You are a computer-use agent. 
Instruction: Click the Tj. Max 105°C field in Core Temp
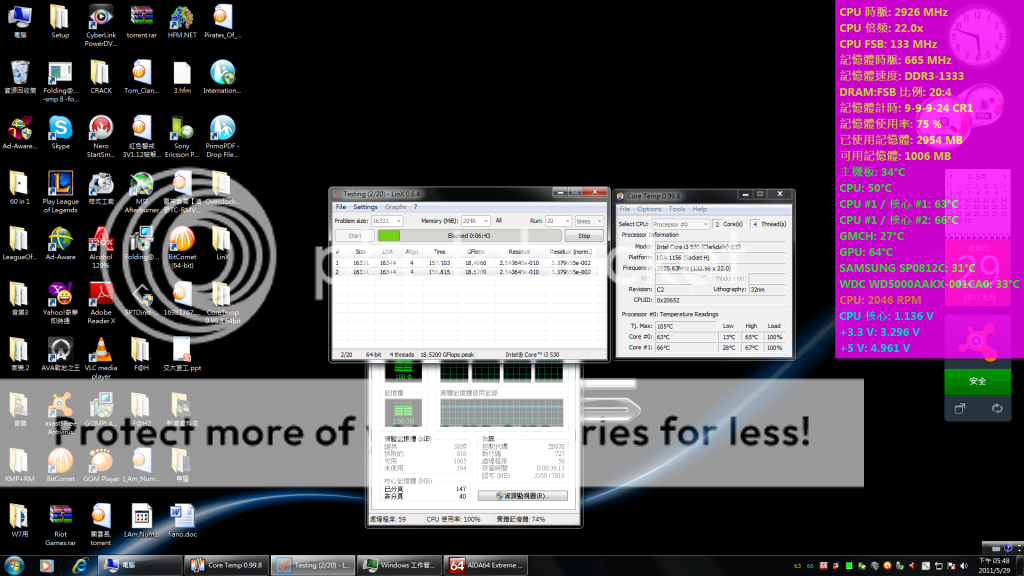[686, 326]
